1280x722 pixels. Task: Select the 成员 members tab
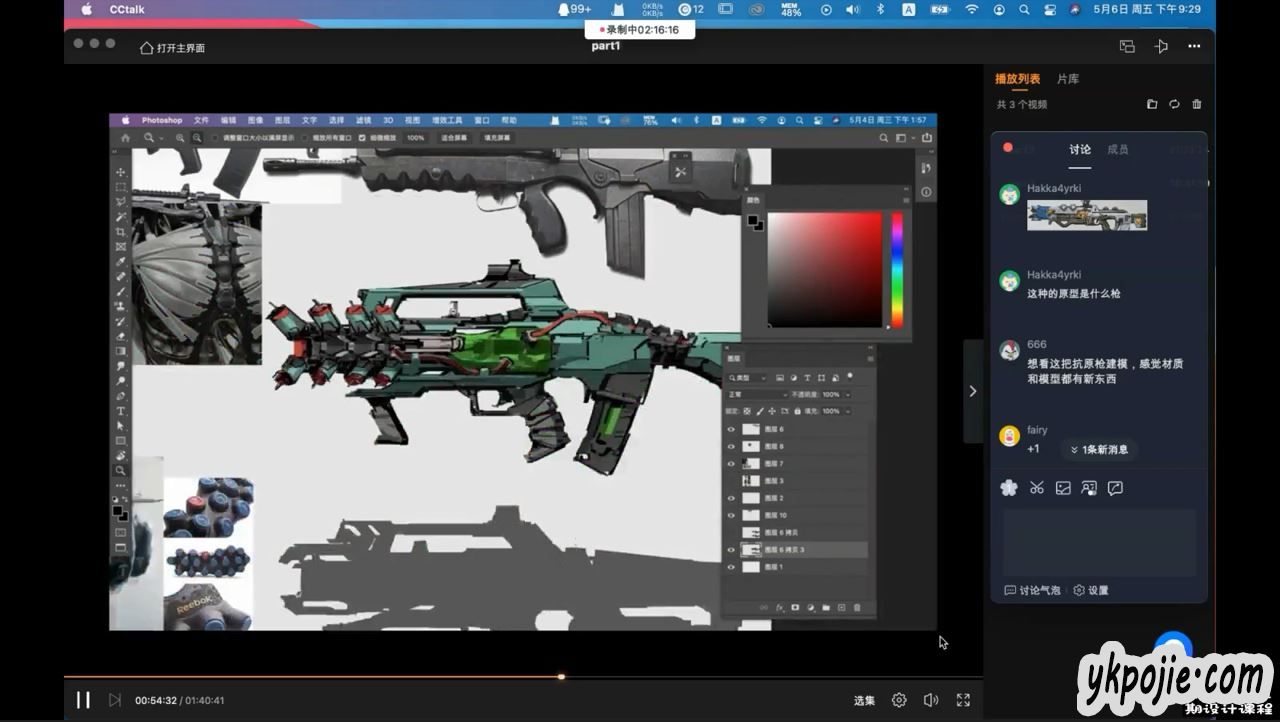(x=1117, y=149)
